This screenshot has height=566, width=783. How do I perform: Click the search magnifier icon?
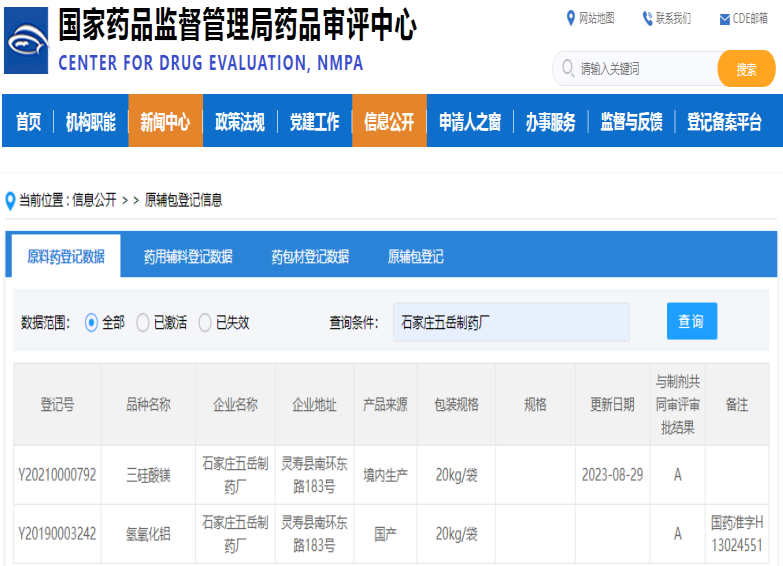click(x=568, y=68)
